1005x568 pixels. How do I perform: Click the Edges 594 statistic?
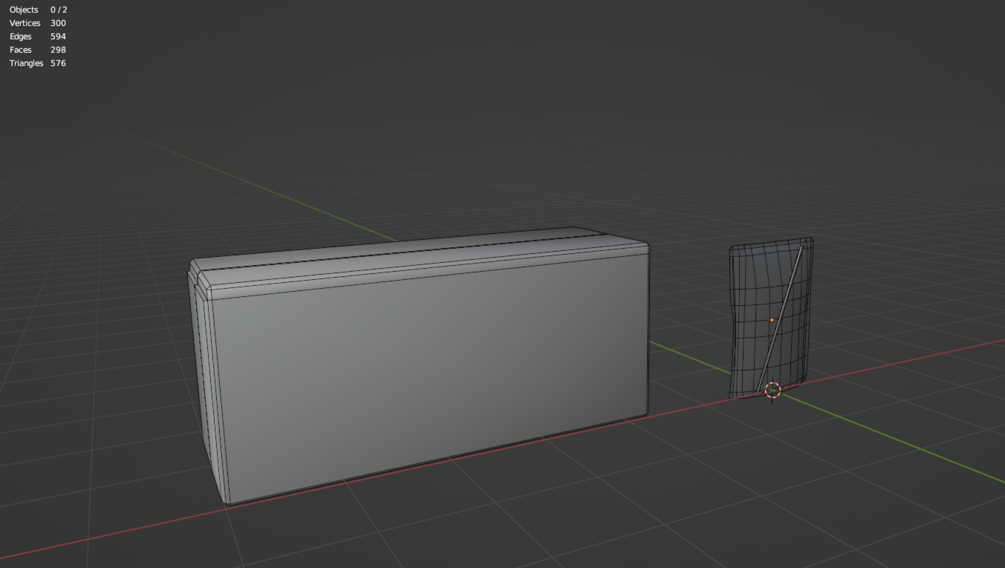coord(38,37)
